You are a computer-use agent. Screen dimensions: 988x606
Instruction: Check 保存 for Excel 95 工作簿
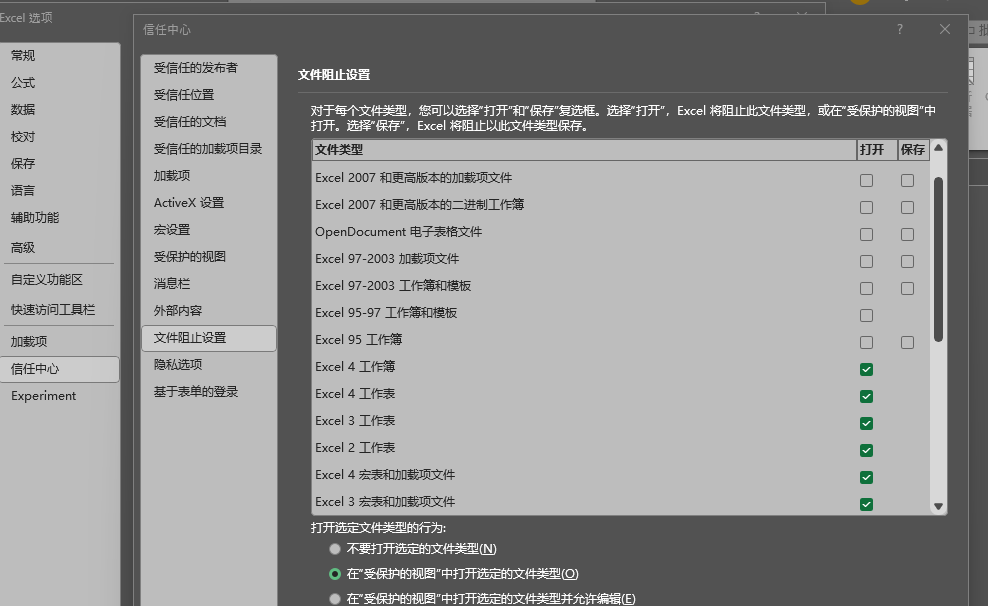click(907, 343)
